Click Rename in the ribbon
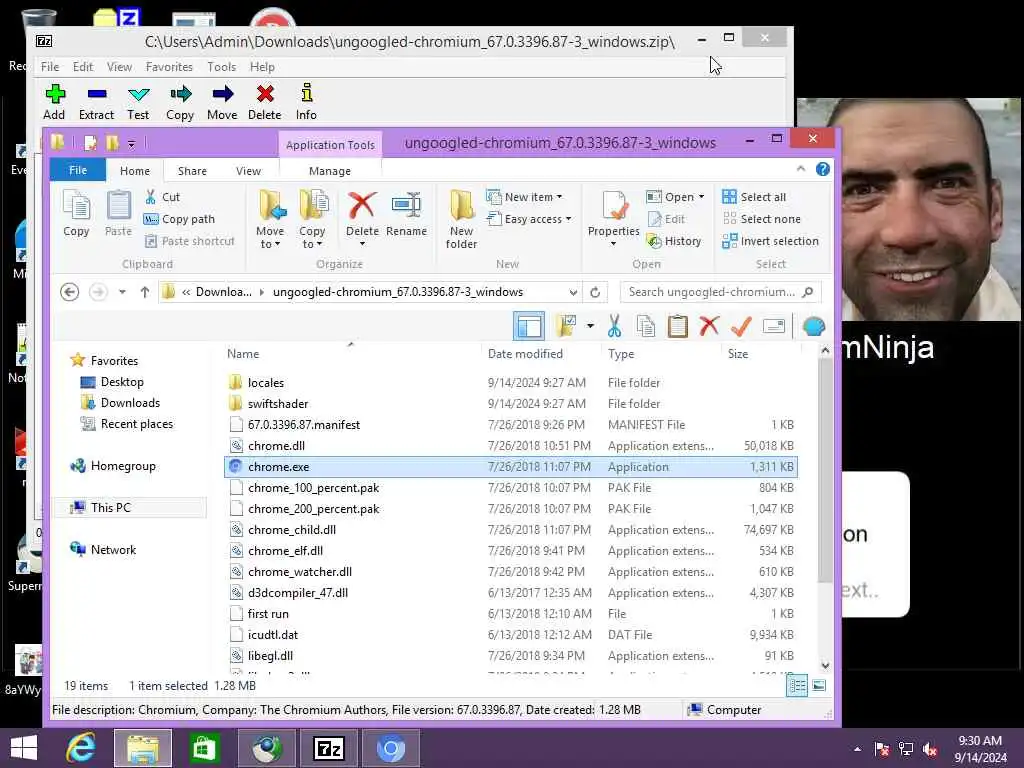 [406, 214]
